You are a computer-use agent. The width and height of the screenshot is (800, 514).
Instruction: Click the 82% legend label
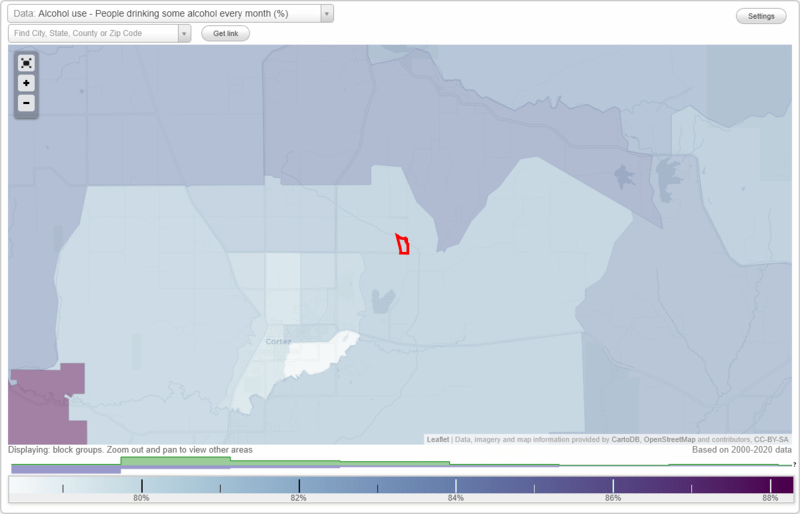(298, 498)
